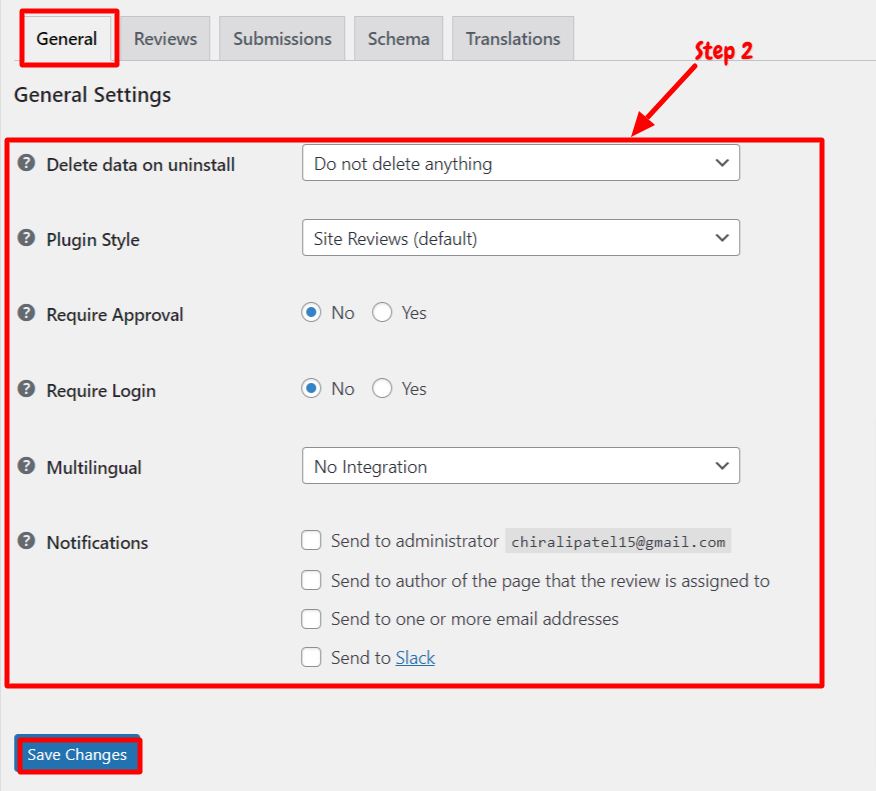Select Yes for Require Login
The image size is (876, 791).
pyautogui.click(x=382, y=388)
